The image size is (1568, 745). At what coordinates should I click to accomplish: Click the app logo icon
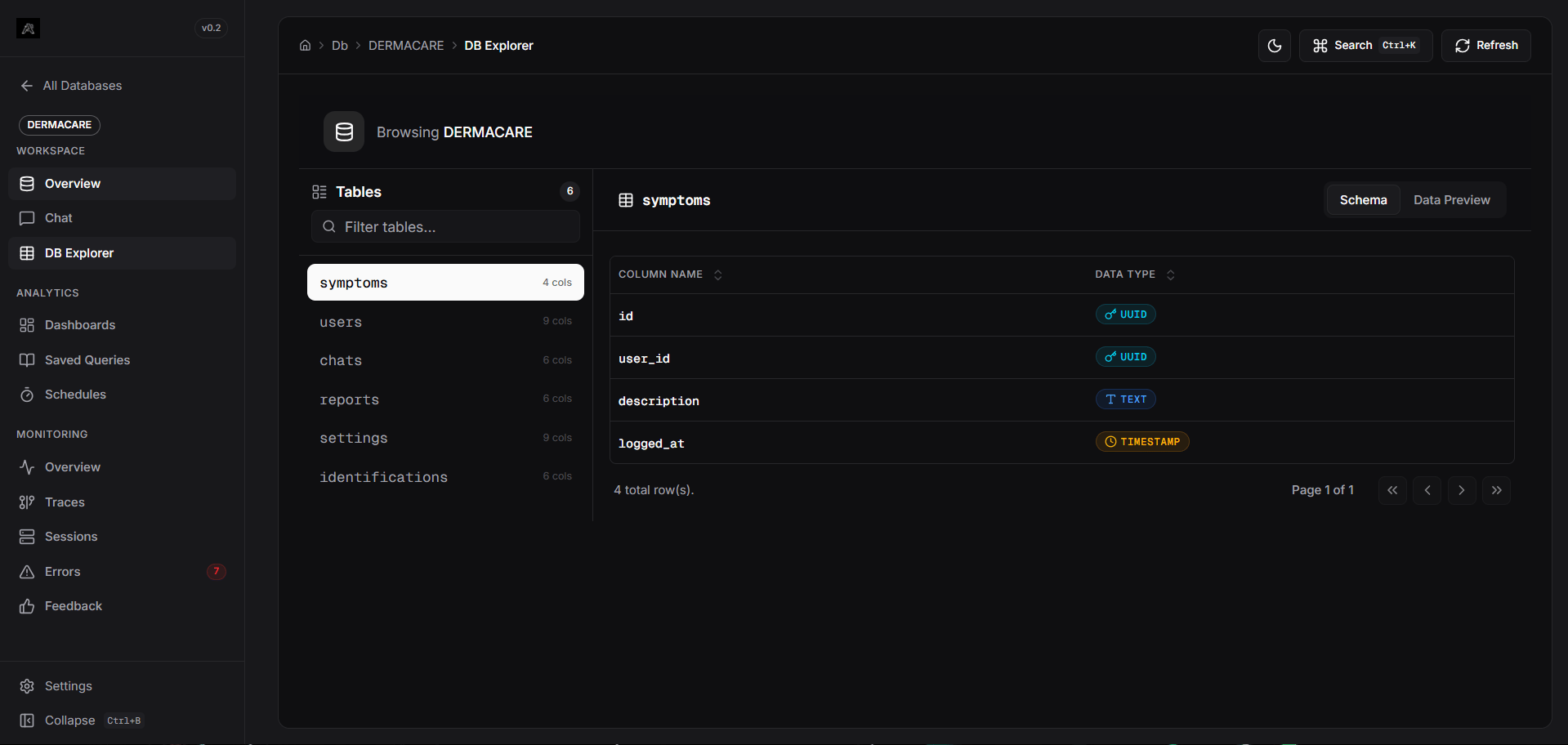[x=28, y=29]
